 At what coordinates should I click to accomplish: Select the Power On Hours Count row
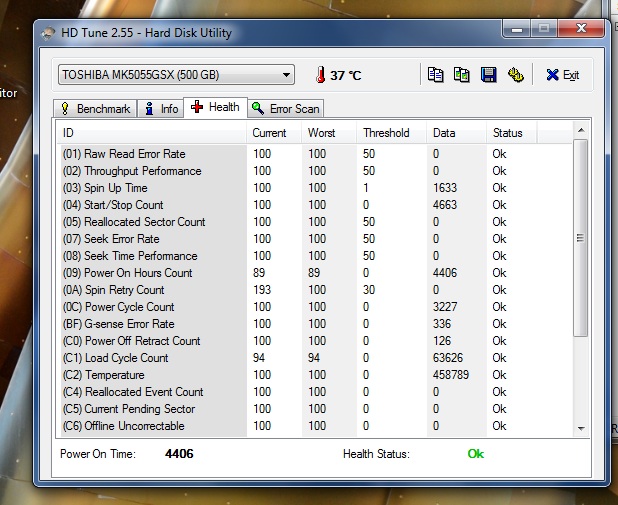tap(315, 273)
